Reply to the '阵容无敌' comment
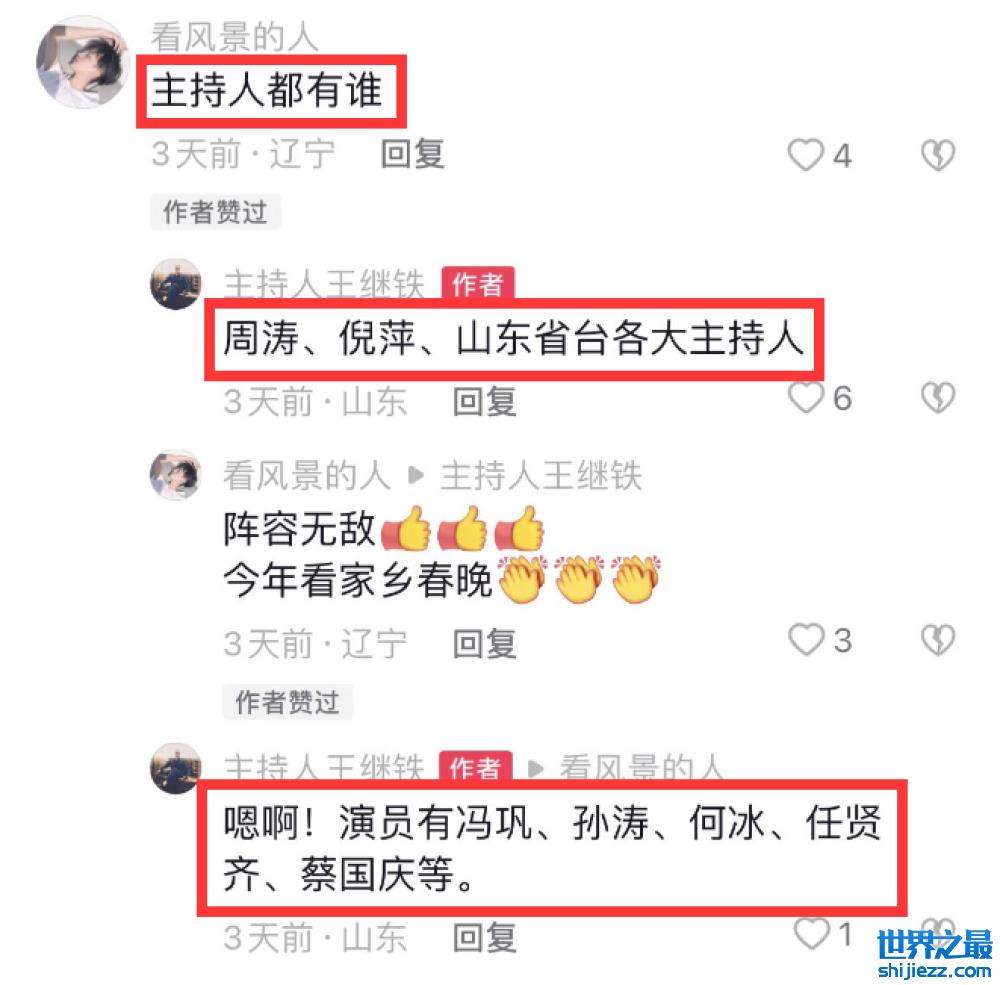This screenshot has height=985, width=1000. coord(485,644)
